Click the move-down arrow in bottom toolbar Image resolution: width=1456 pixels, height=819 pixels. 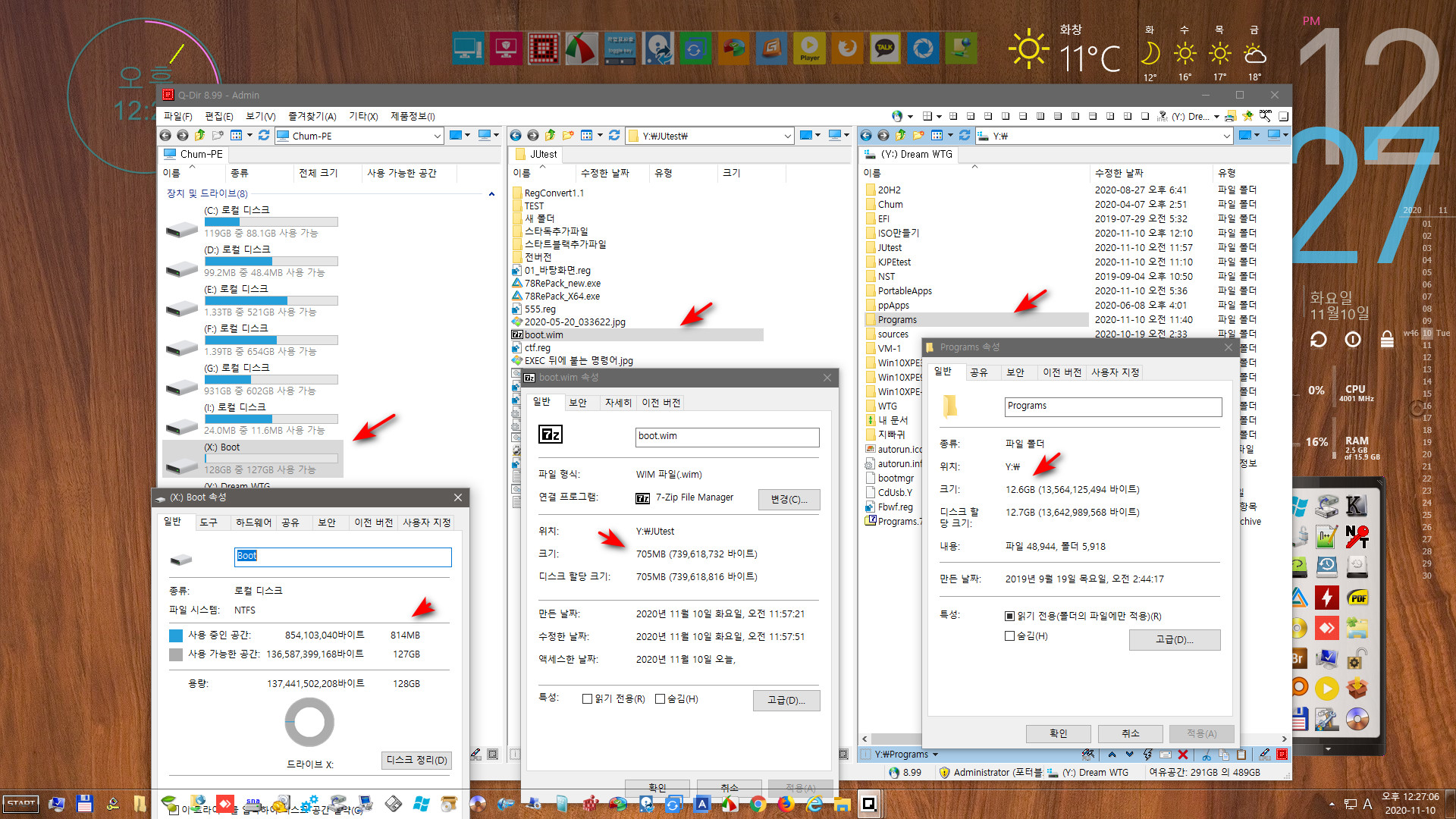1129,755
